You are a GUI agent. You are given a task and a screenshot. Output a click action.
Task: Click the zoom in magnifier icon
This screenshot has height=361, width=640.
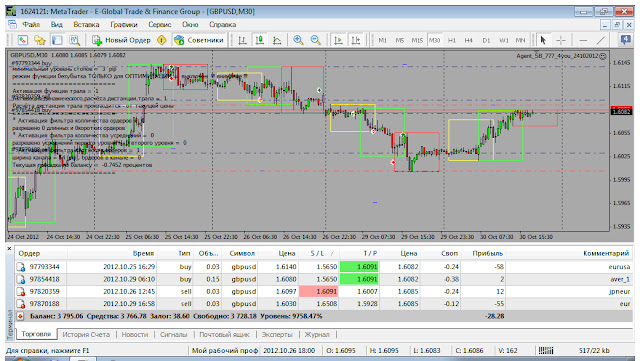pyautogui.click(x=298, y=40)
